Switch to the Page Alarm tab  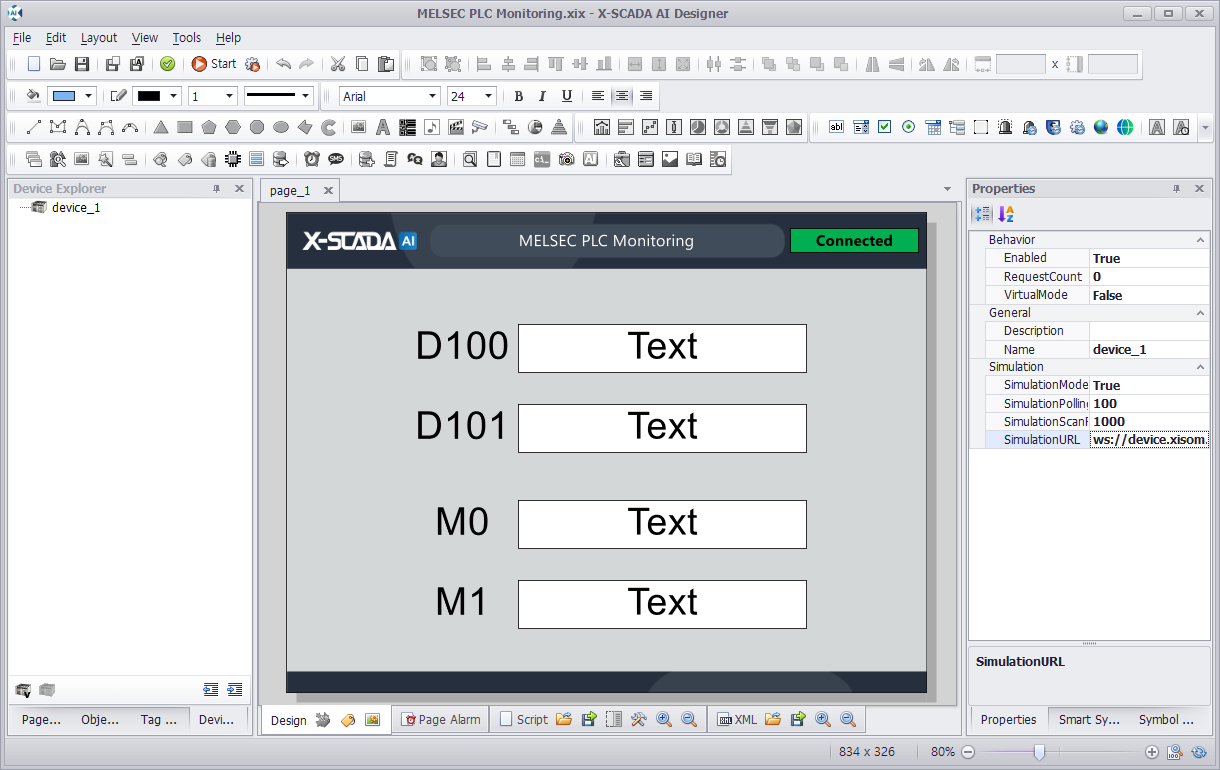pyautogui.click(x=441, y=719)
